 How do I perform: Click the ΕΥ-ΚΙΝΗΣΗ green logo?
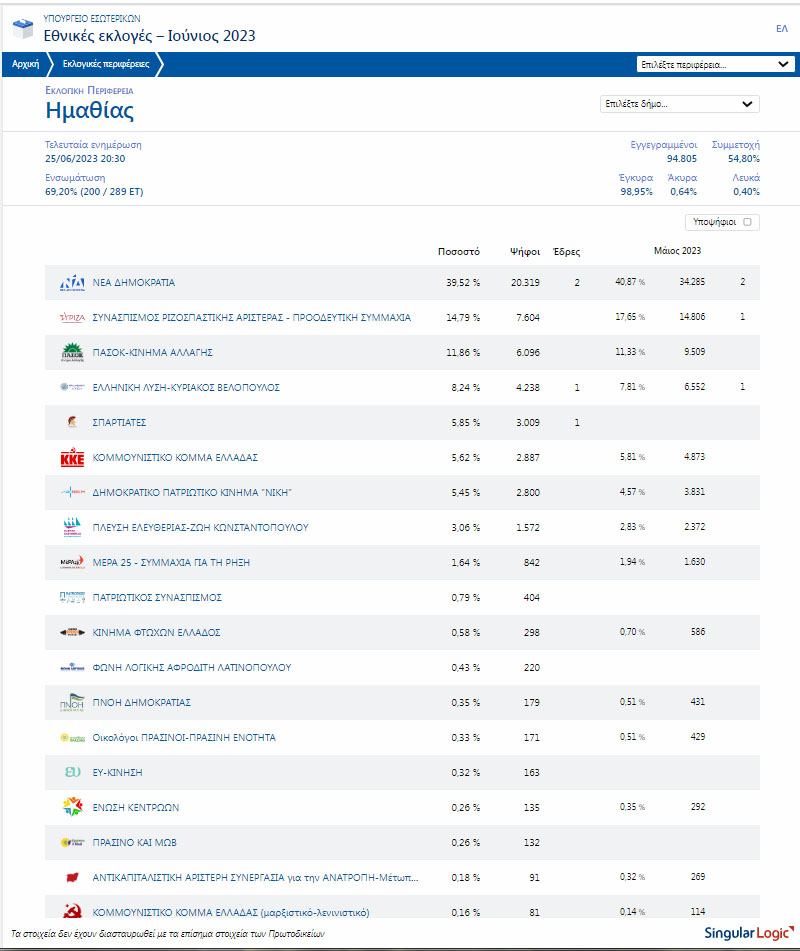point(72,772)
